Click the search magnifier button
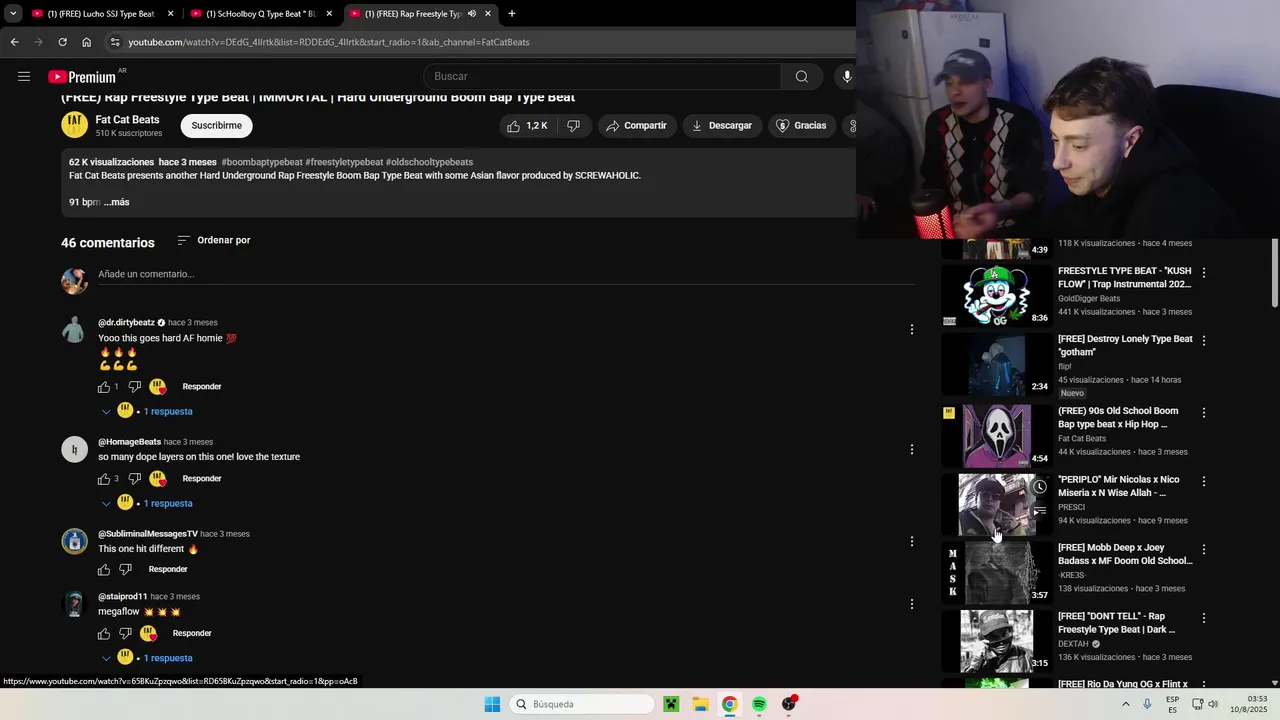Screen dimensions: 1280x720 801,77
